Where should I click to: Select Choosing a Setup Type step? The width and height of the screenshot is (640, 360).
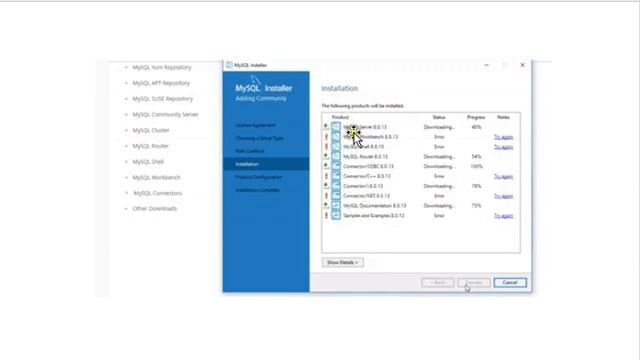(259, 138)
